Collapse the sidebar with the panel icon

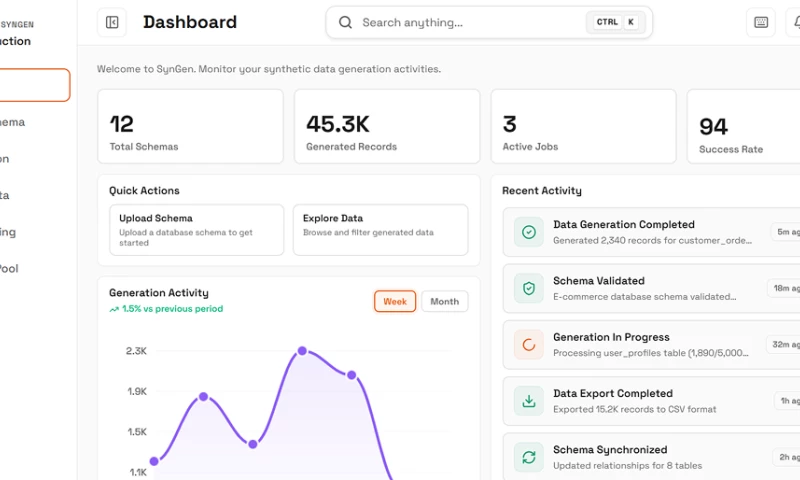pos(112,22)
